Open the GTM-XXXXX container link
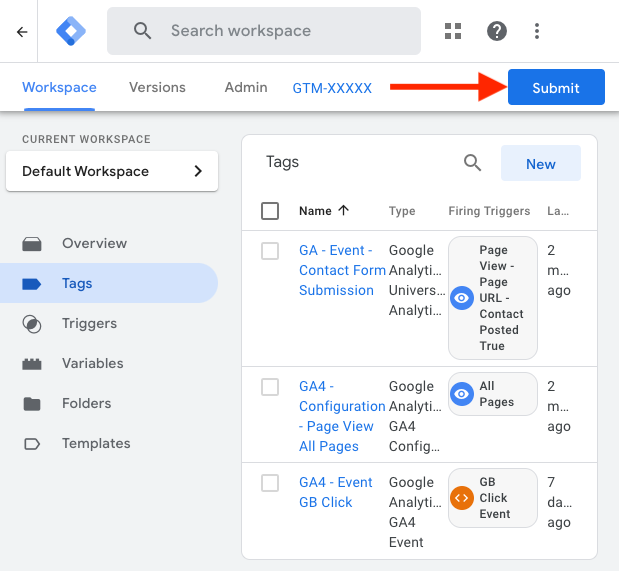Screen dimensions: 619x571 pos(332,88)
